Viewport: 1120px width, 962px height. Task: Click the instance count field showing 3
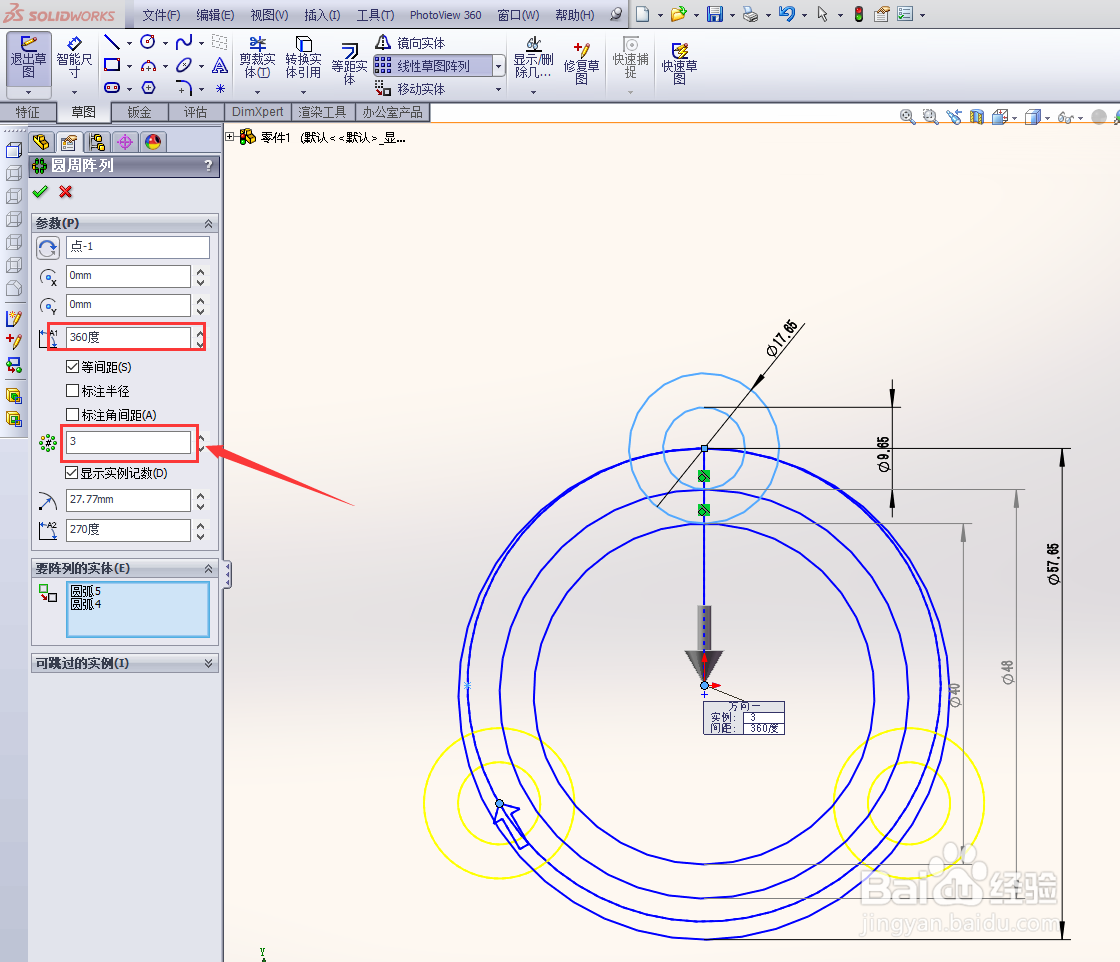pyautogui.click(x=129, y=441)
